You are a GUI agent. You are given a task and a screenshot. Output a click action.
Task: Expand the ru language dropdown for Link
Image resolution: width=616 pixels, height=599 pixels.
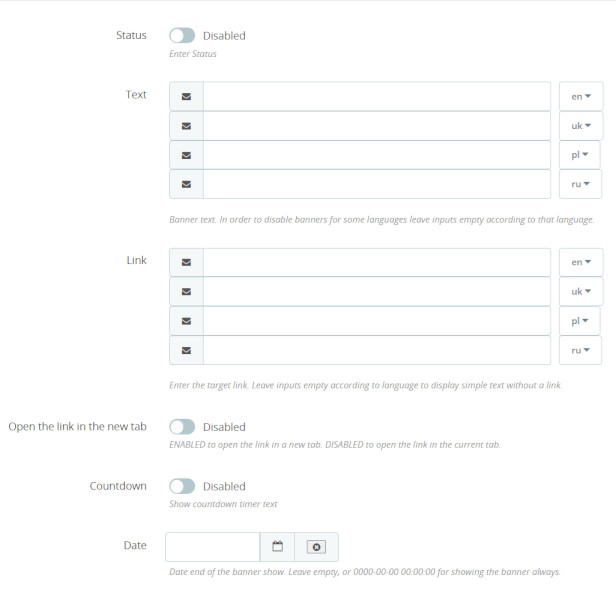tap(580, 350)
